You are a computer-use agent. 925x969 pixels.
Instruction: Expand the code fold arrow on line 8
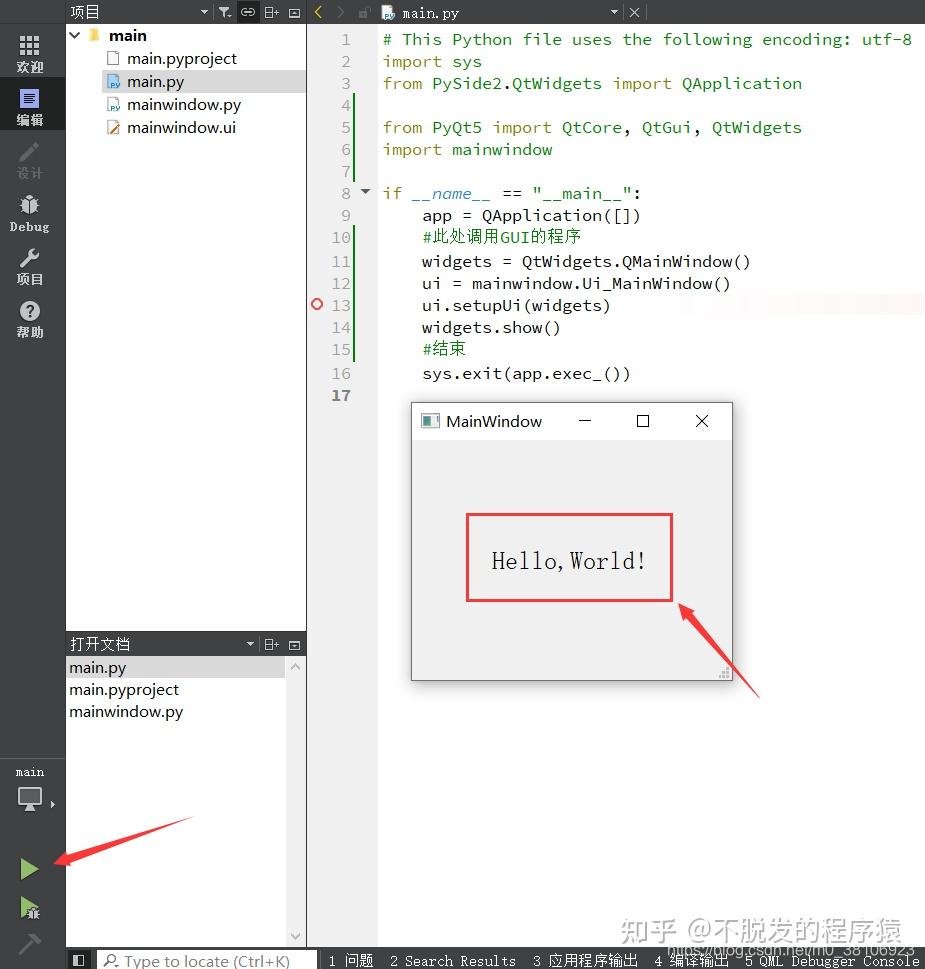tap(364, 192)
